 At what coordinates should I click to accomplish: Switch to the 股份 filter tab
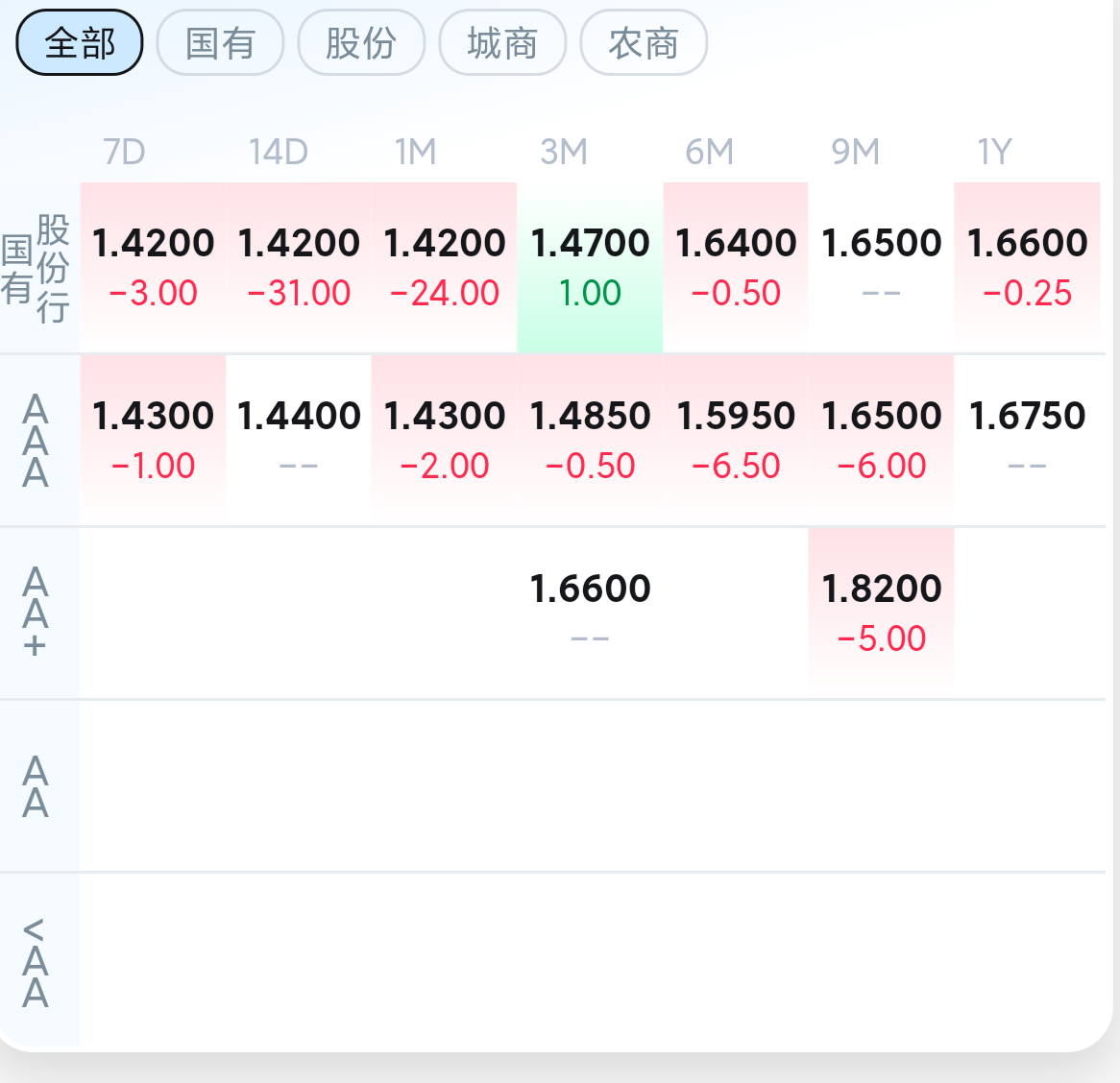pyautogui.click(x=361, y=43)
